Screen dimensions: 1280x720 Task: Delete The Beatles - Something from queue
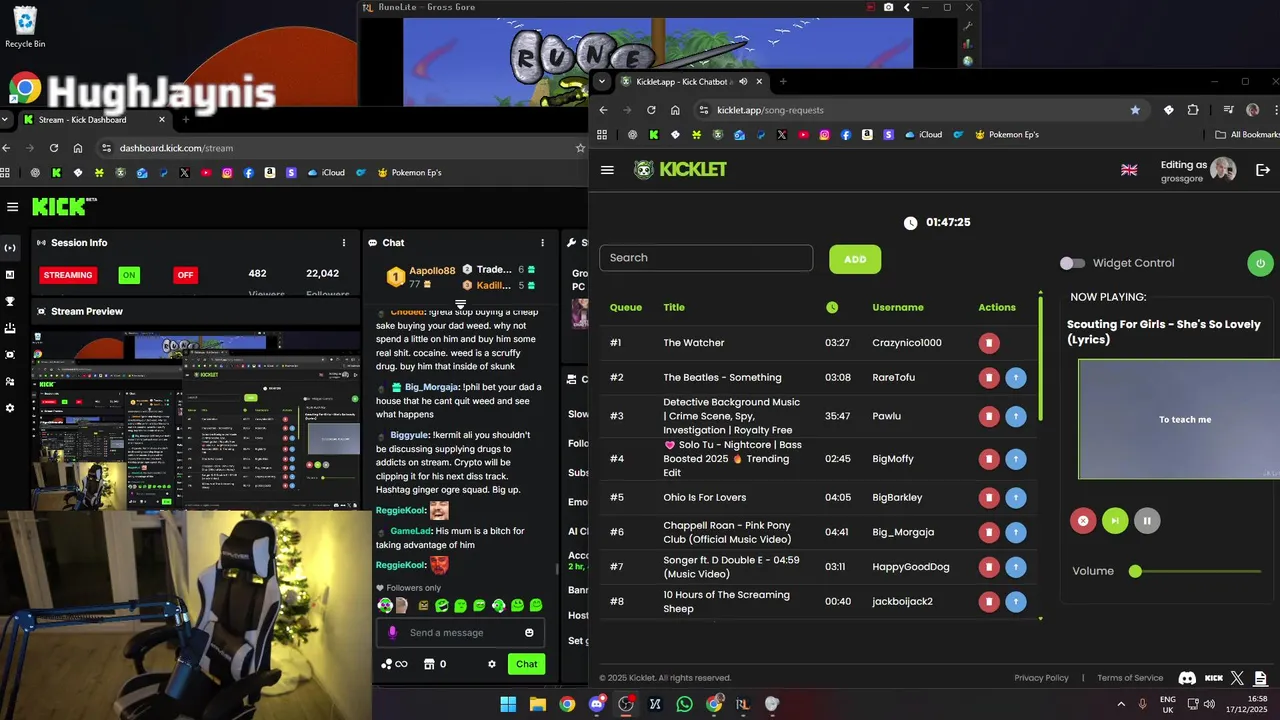click(x=989, y=378)
